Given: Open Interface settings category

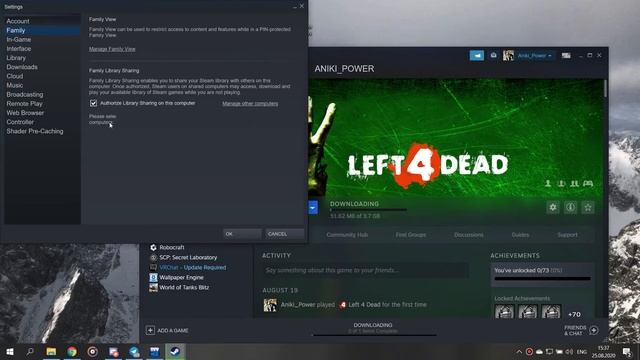Looking at the screenshot, I should pyautogui.click(x=19, y=49).
